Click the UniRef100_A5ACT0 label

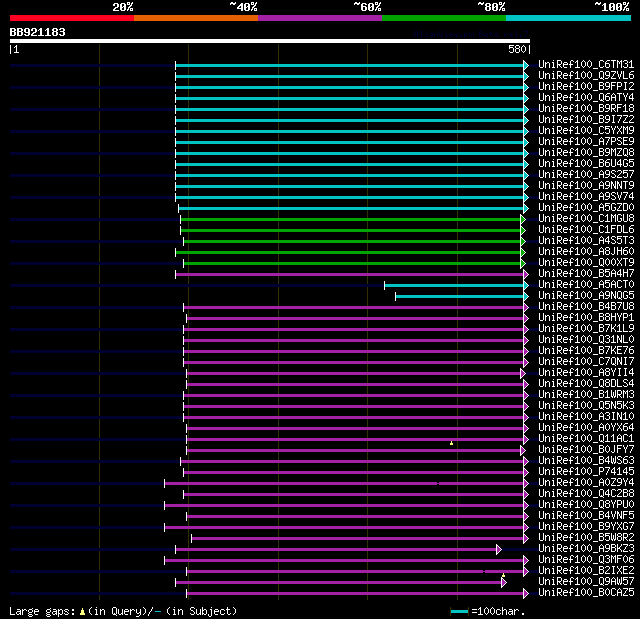586,285
